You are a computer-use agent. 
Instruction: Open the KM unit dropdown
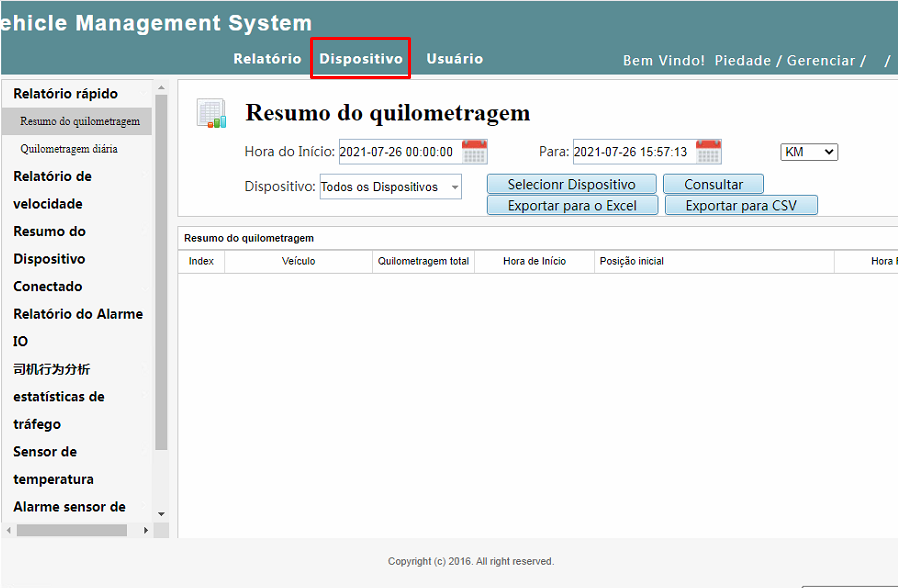pyautogui.click(x=809, y=152)
